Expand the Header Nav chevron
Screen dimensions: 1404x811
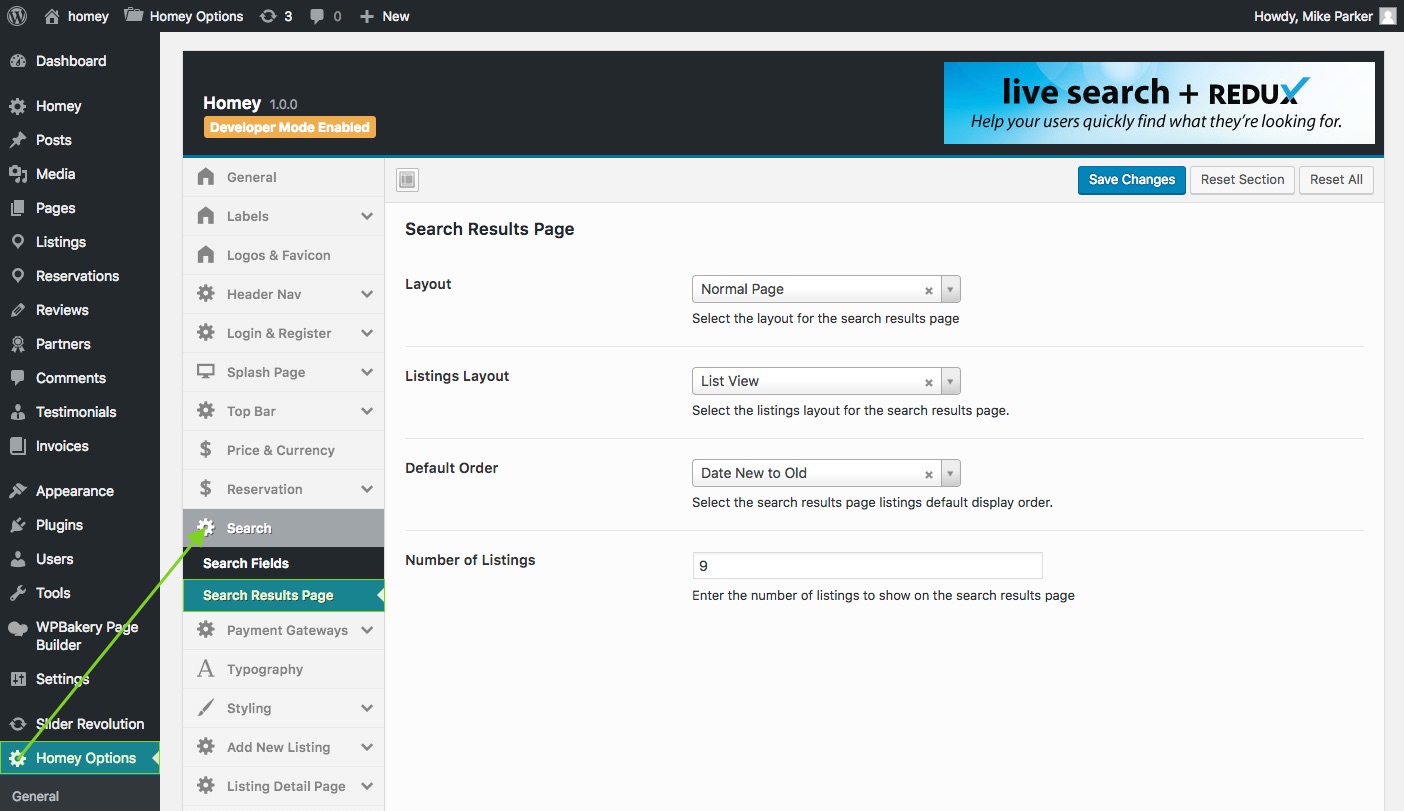click(x=367, y=294)
